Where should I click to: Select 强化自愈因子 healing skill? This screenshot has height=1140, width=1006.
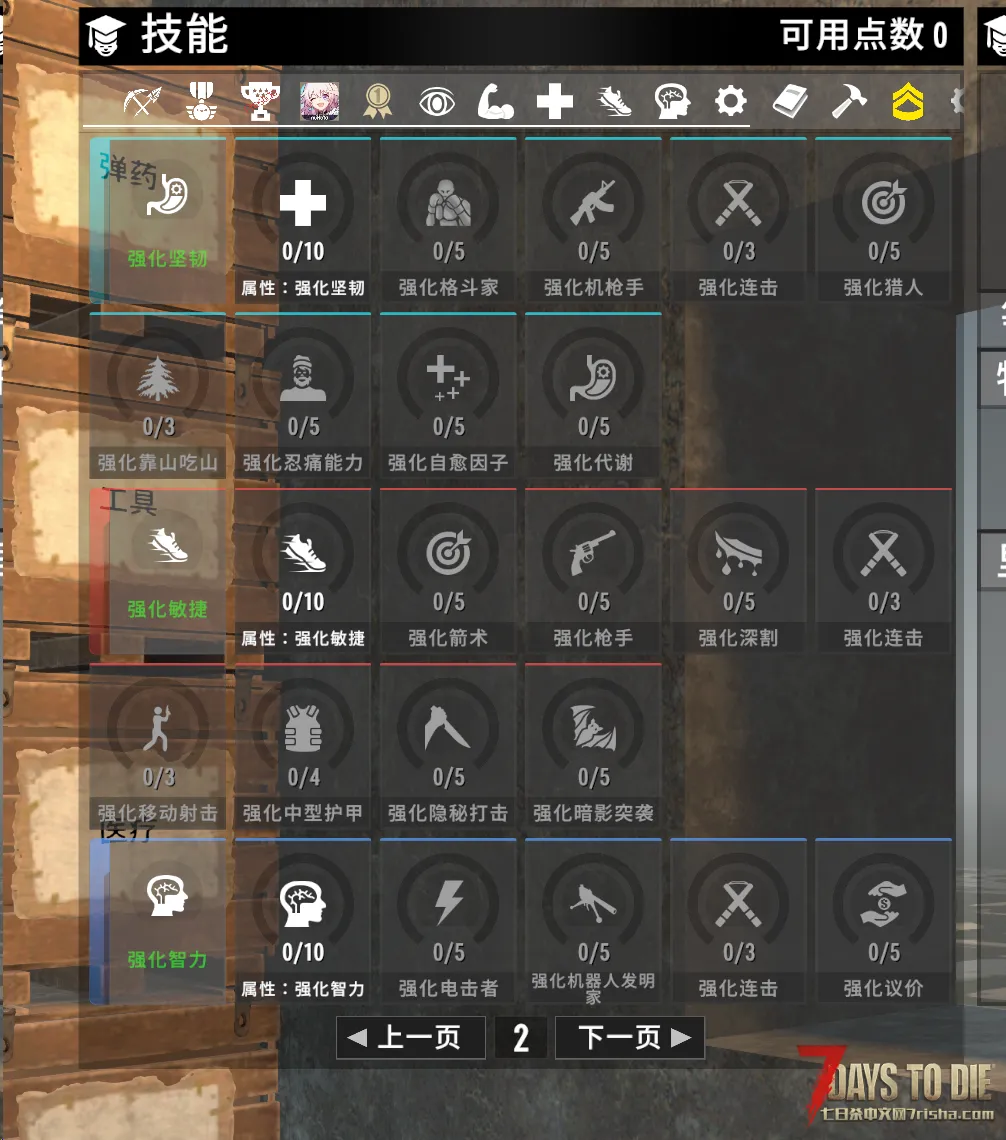448,396
